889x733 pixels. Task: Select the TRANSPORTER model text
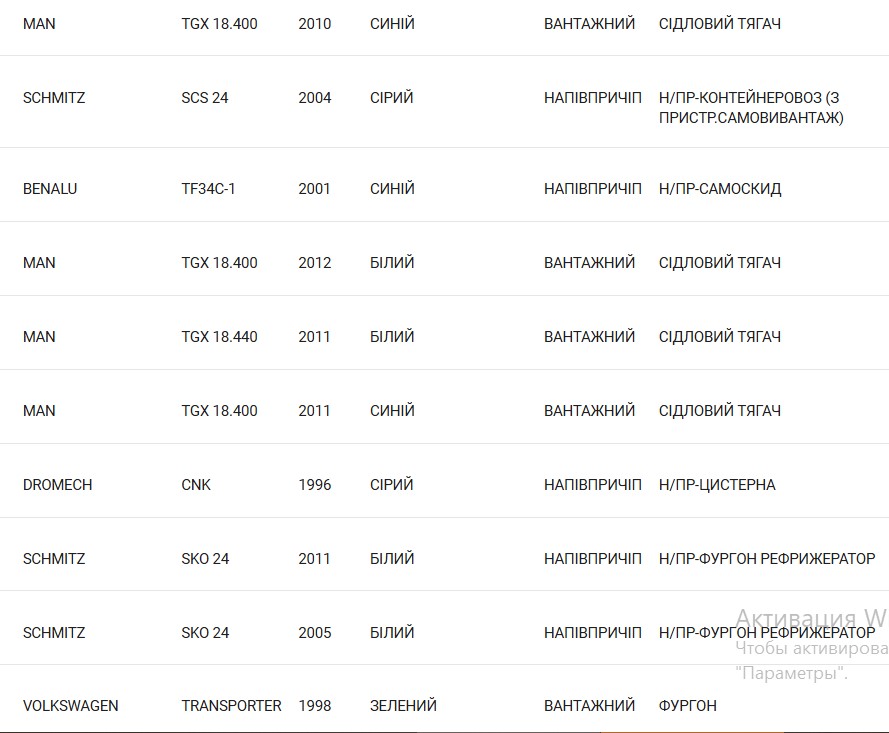click(231, 706)
